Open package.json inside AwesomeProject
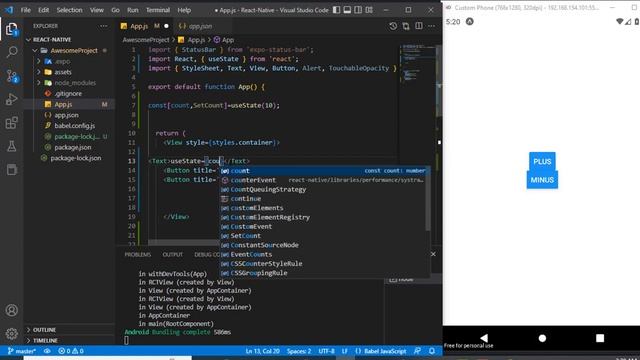This screenshot has height=360, width=640. pyautogui.click(x=73, y=147)
